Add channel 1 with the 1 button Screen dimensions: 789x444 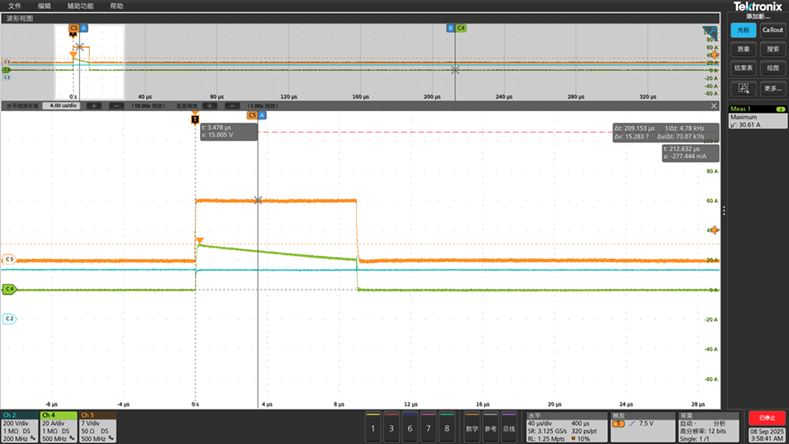click(373, 427)
